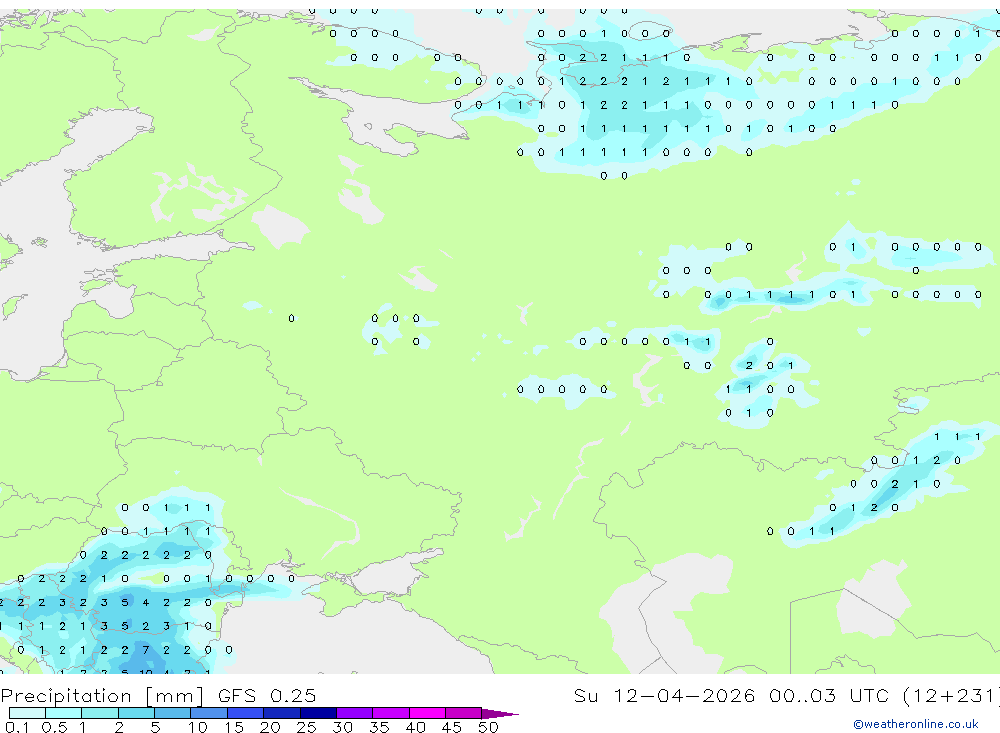Click the '35' legend scale label
Screen dimensions: 1000x733
(x=379, y=727)
